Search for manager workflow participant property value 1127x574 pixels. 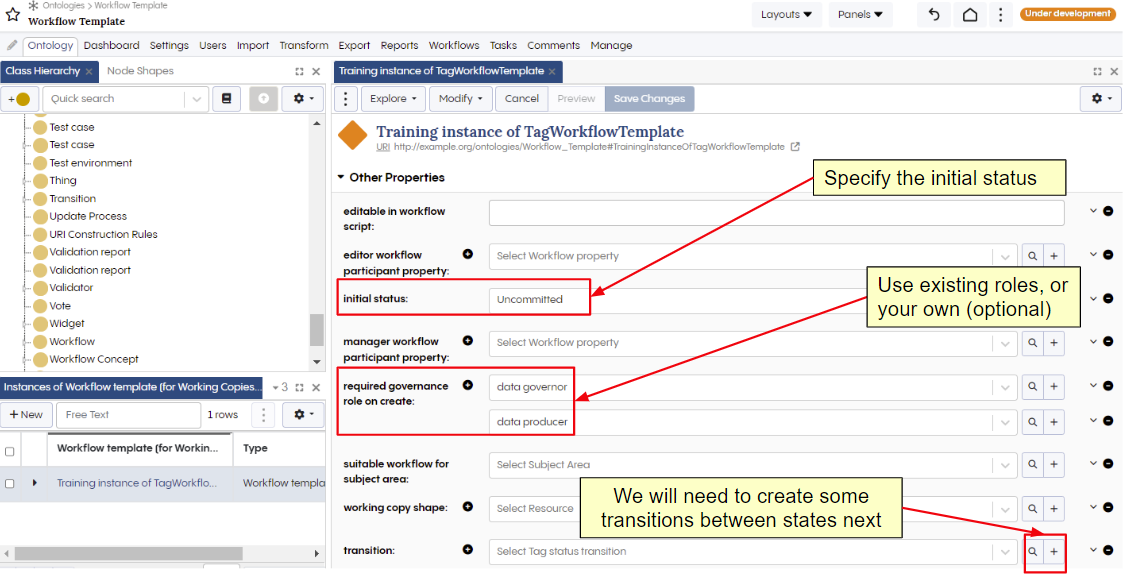point(1032,343)
